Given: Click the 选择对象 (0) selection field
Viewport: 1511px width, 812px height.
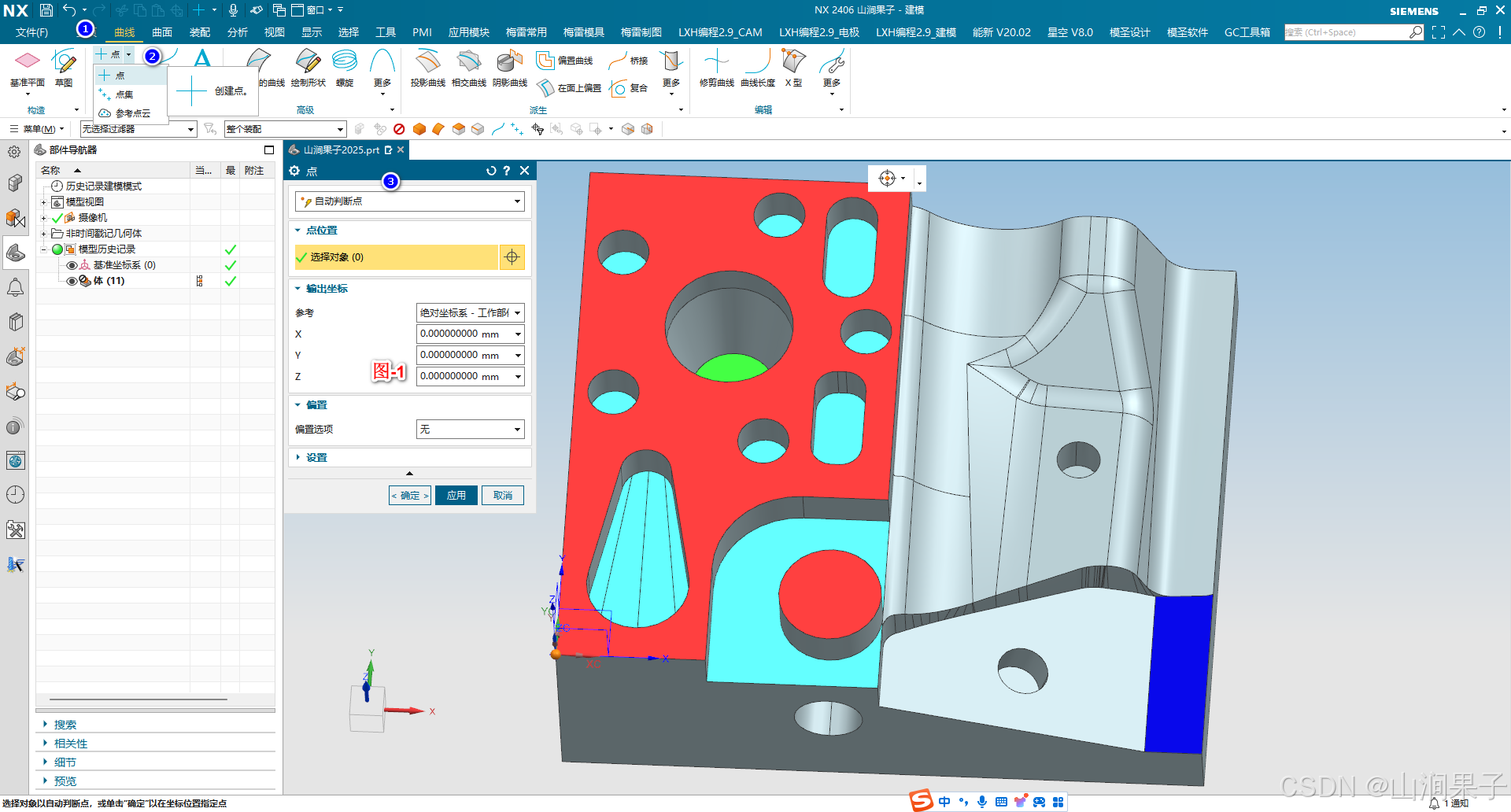Looking at the screenshot, I should (397, 257).
